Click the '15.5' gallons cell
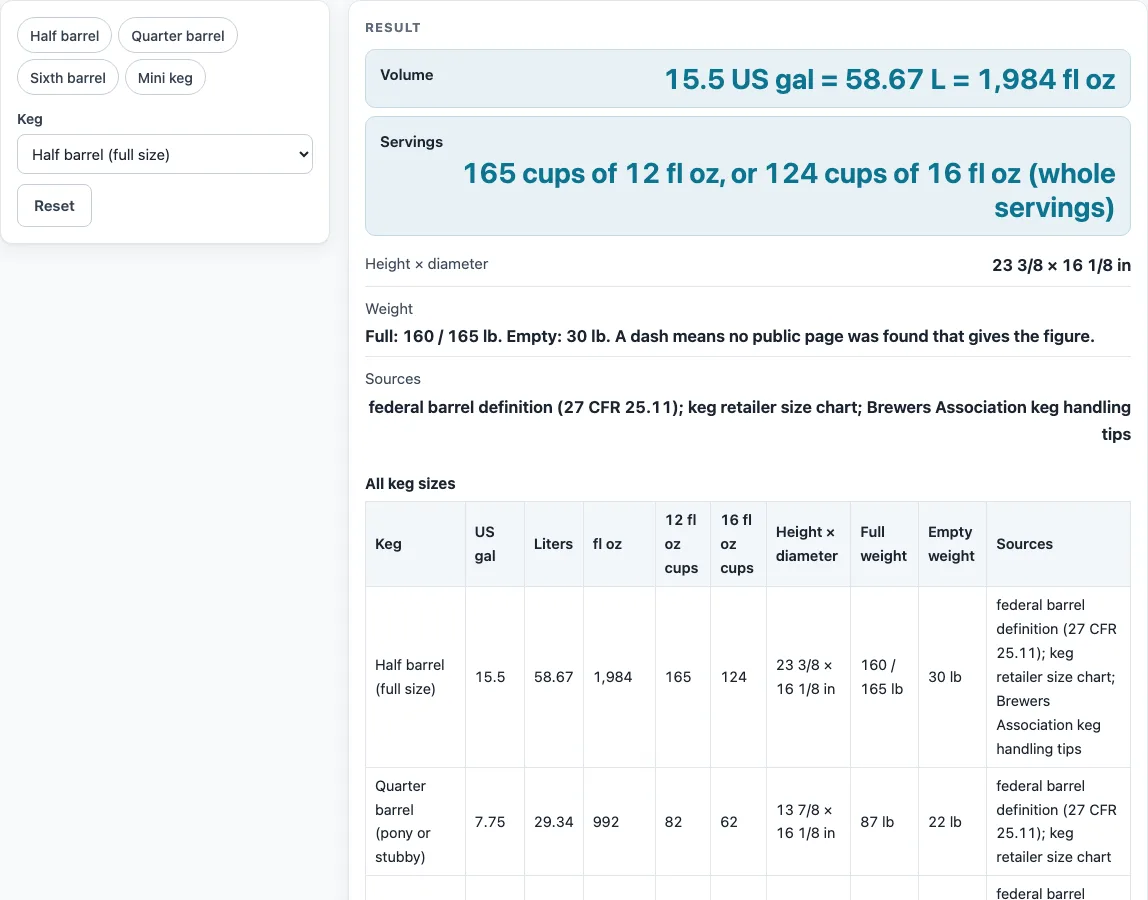 [494, 677]
